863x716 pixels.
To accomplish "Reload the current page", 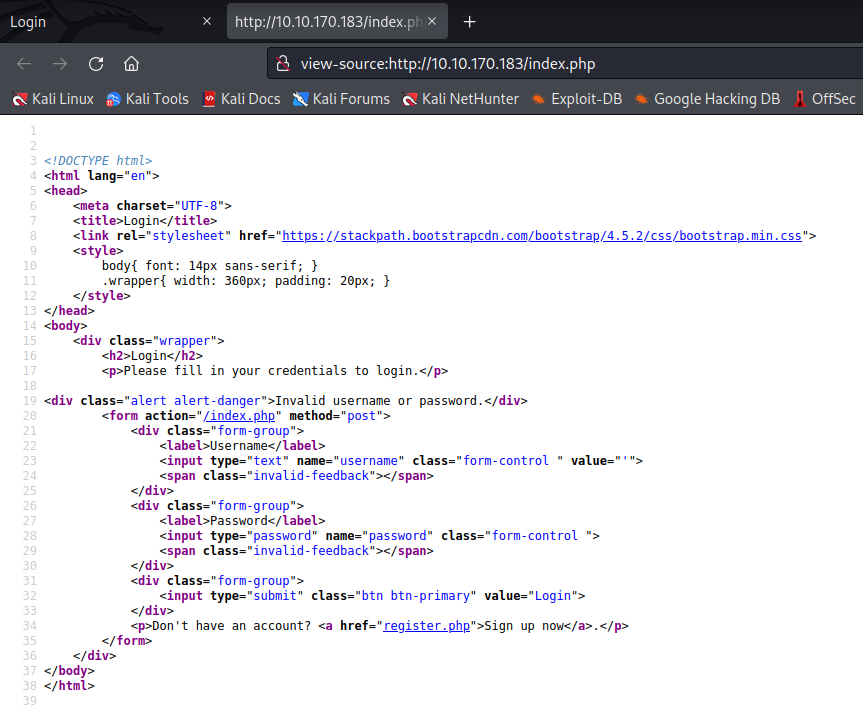I will pos(95,62).
